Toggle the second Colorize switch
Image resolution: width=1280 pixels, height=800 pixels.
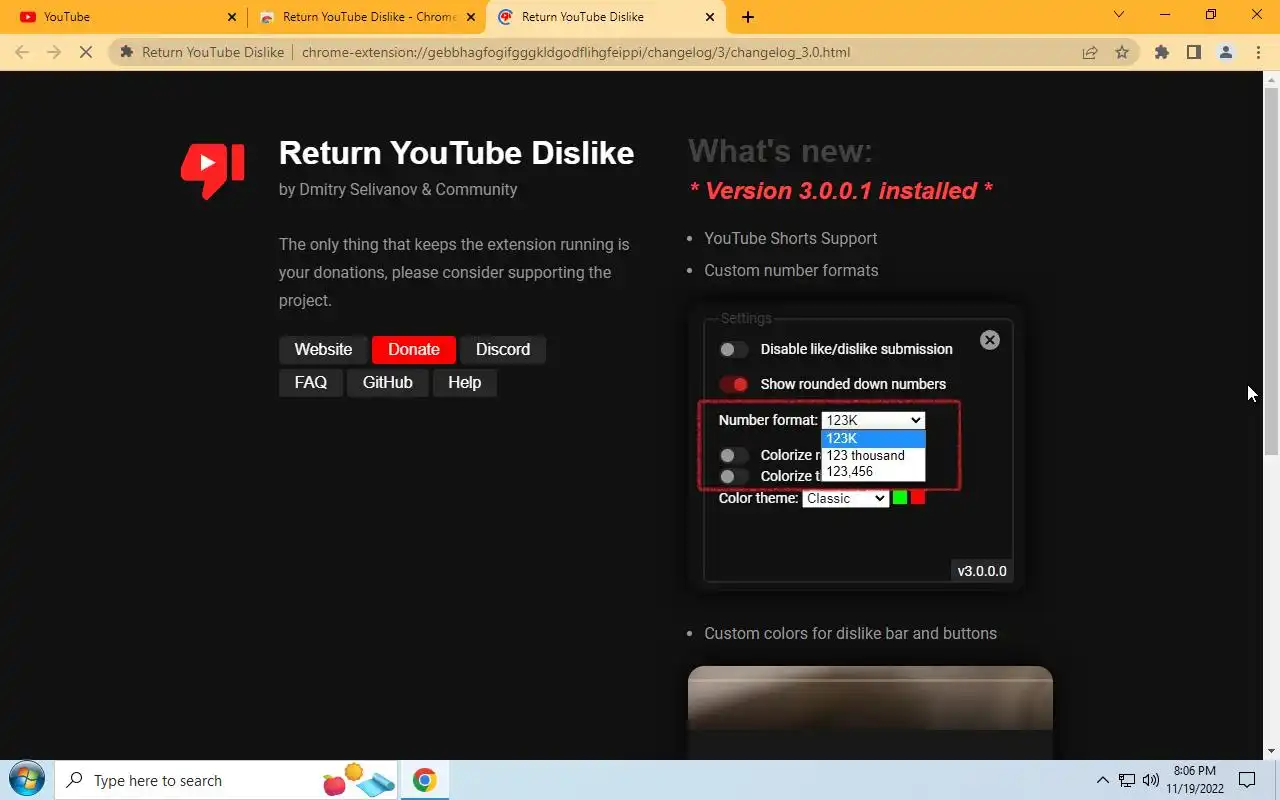tap(733, 476)
